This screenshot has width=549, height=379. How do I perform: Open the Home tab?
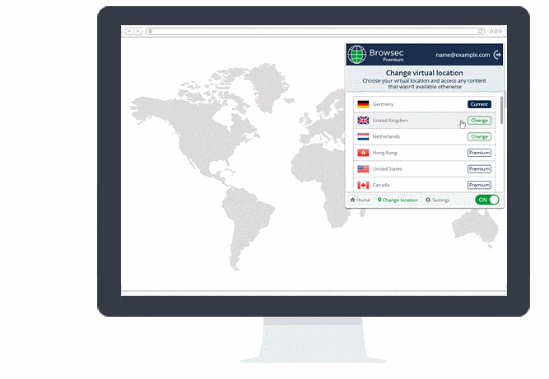click(360, 200)
